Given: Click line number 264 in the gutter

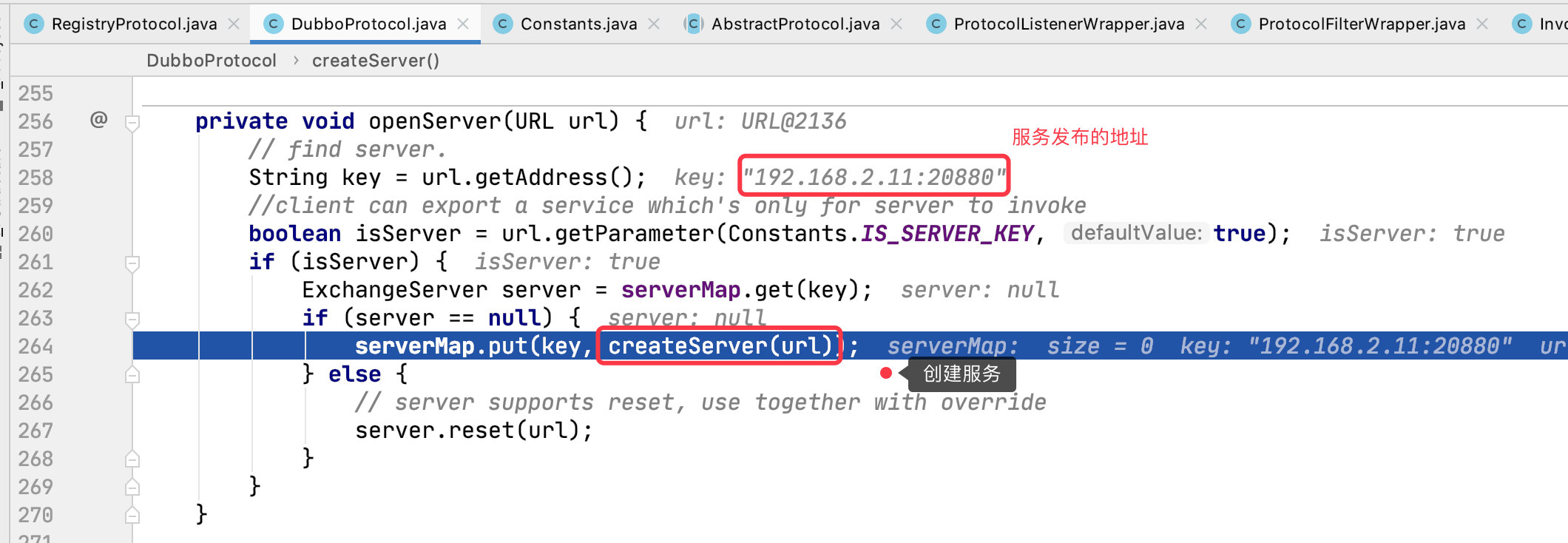Looking at the screenshot, I should (x=36, y=346).
